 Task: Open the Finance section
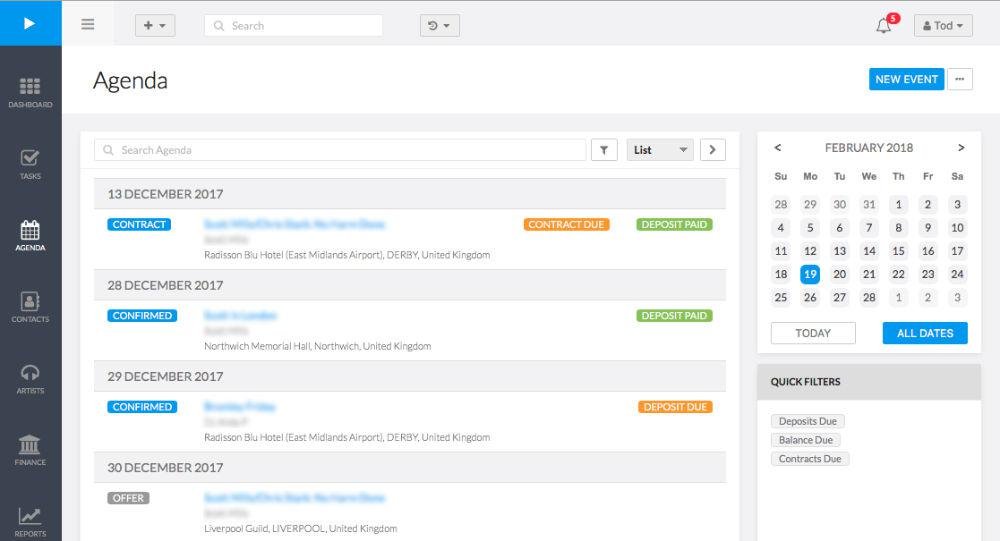coord(30,449)
